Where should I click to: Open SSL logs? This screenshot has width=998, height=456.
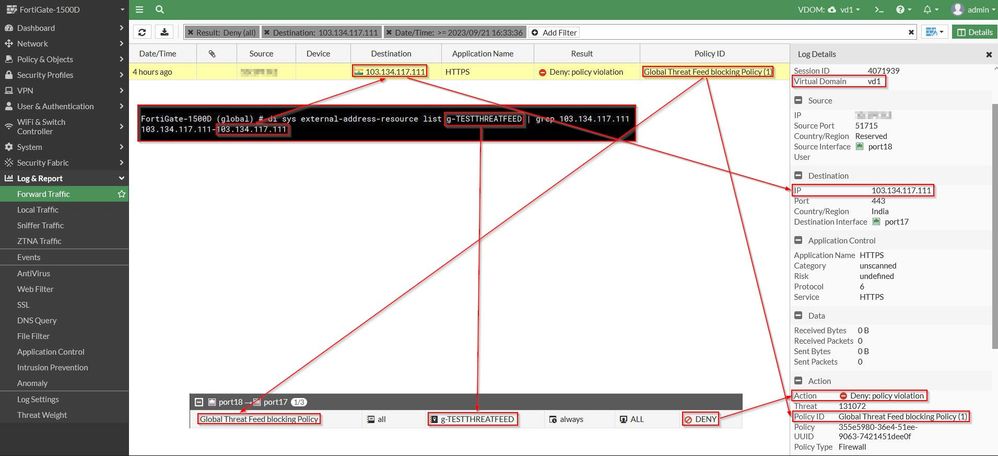point(23,305)
